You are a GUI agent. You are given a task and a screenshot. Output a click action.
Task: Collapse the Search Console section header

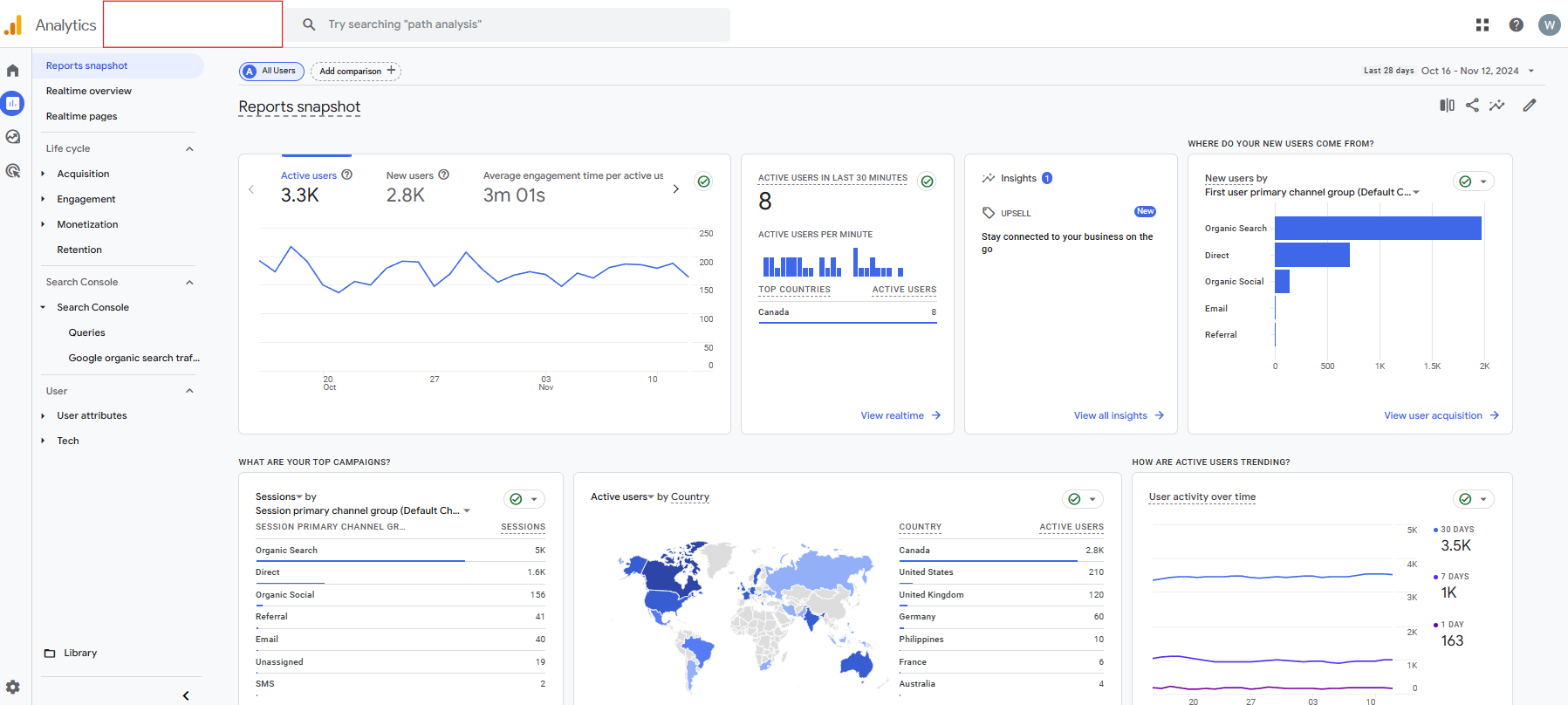pyautogui.click(x=189, y=282)
